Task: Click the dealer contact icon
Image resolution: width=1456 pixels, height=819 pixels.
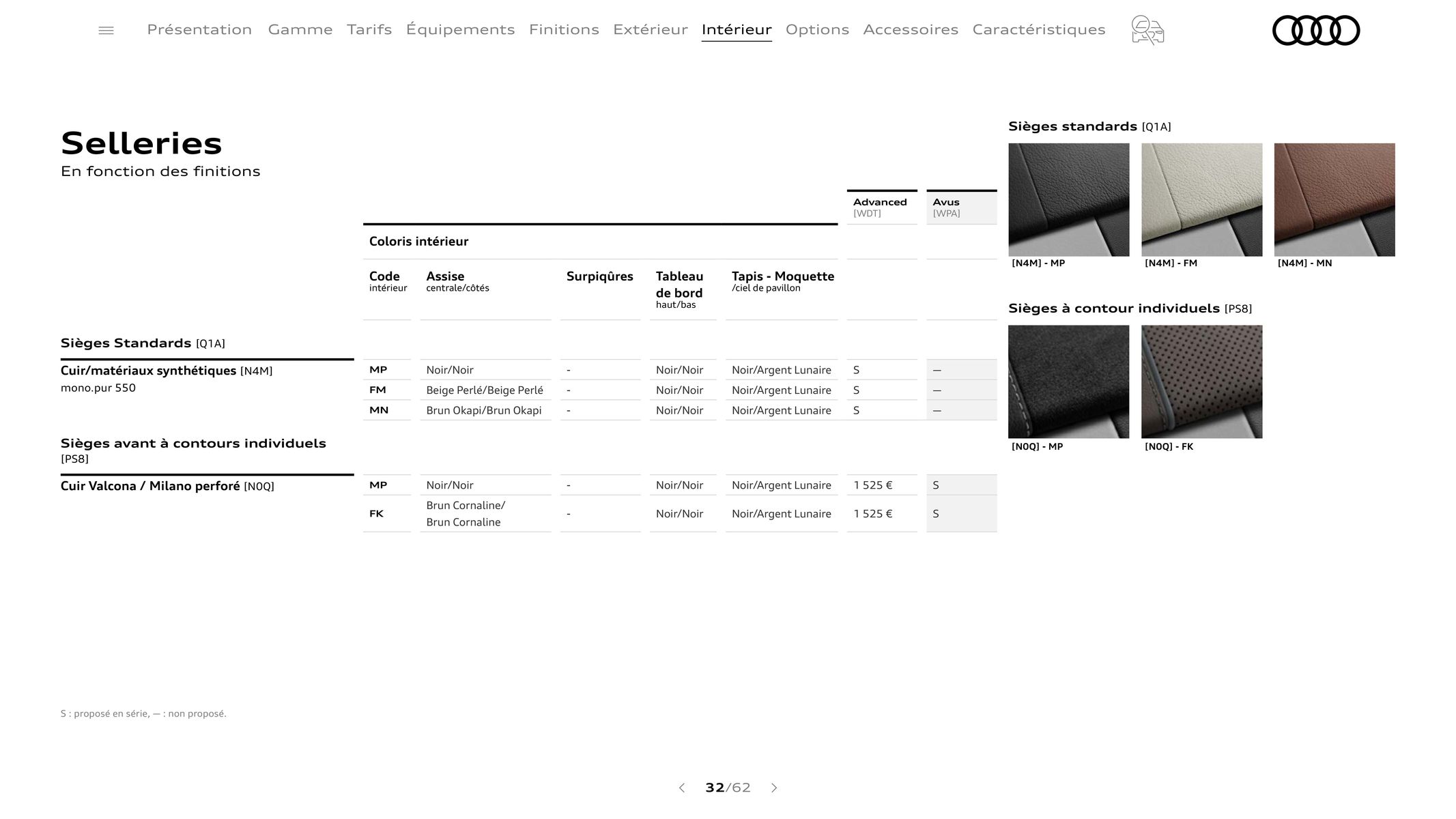Action: (x=1147, y=30)
